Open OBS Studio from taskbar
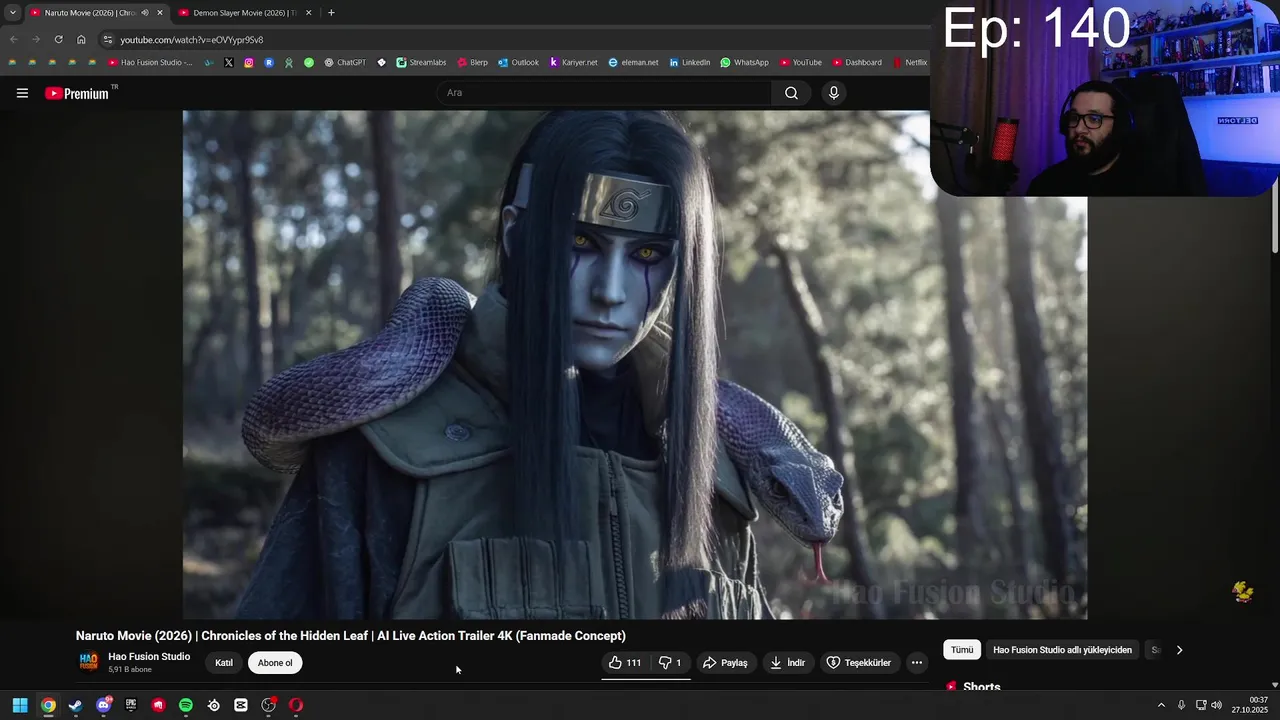Viewport: 1280px width, 720px height. click(268, 705)
